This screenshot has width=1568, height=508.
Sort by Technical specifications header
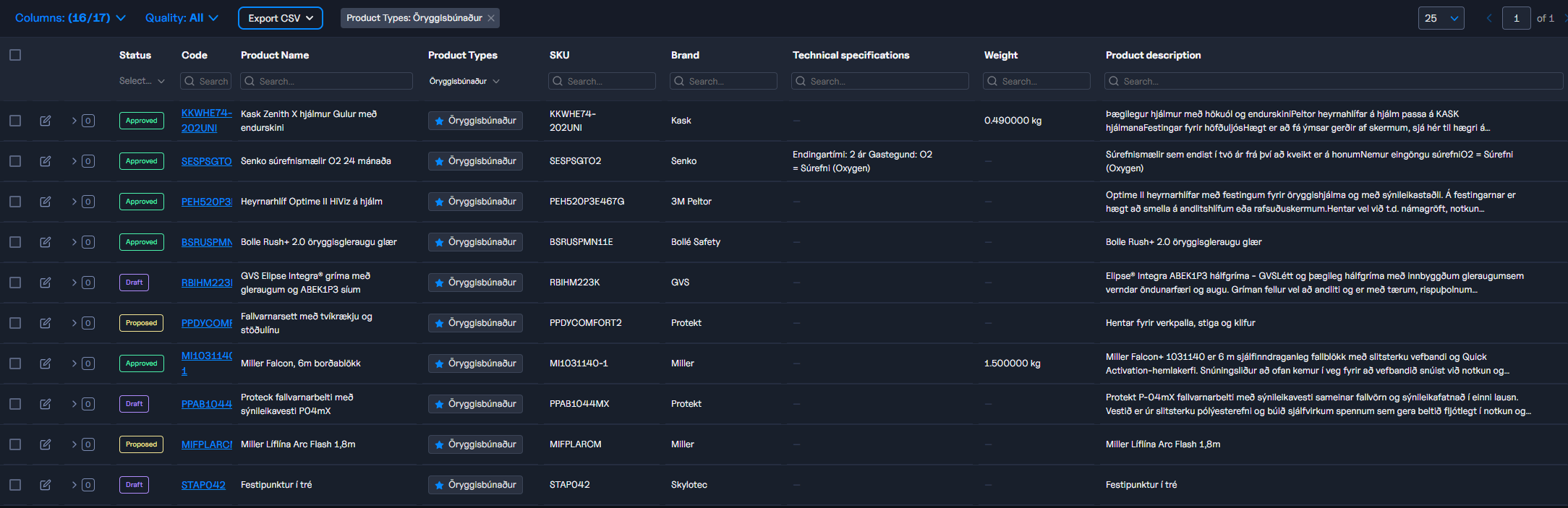tap(851, 55)
